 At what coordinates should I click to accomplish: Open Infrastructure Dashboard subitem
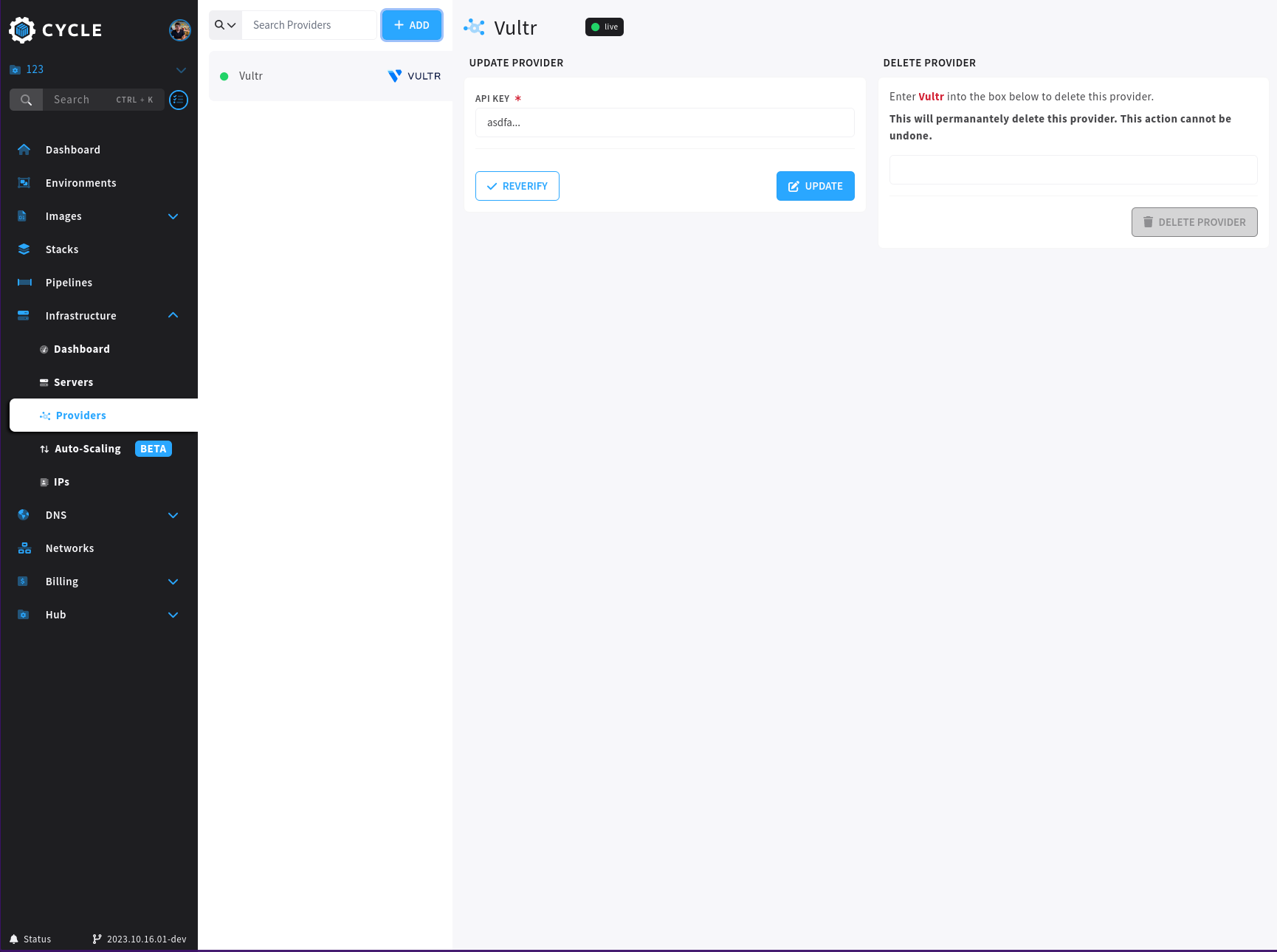82,349
